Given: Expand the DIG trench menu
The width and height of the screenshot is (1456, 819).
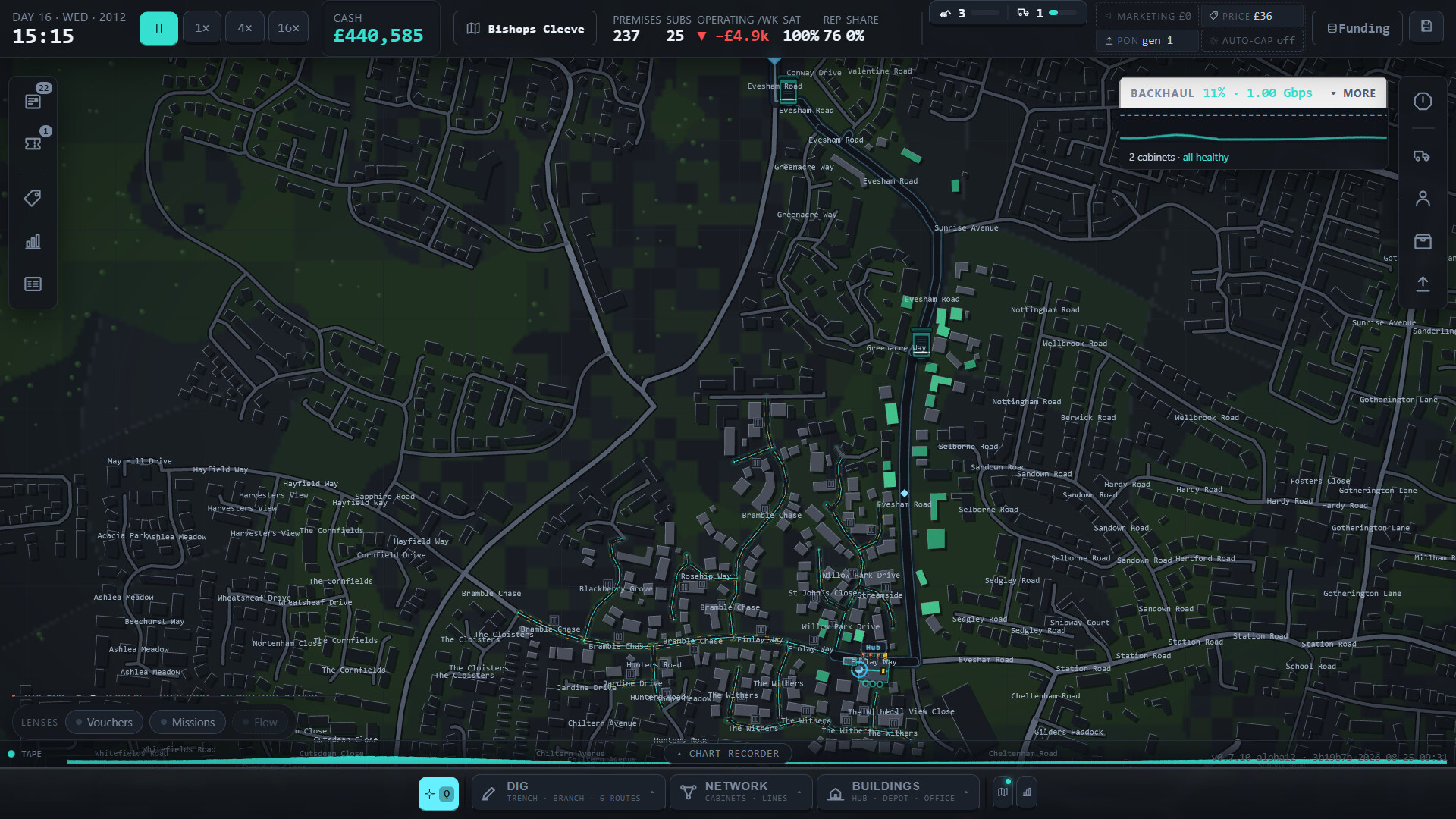Looking at the screenshot, I should coord(569,792).
